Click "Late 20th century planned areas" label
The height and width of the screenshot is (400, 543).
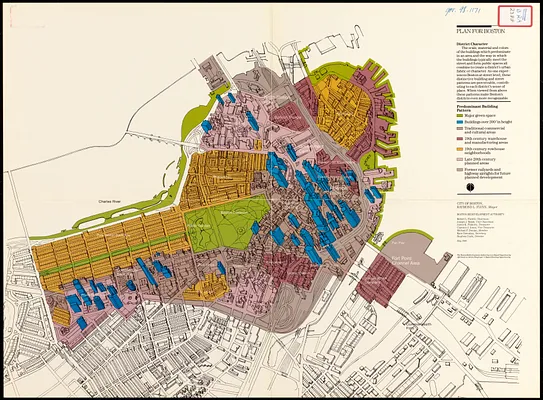click(x=480, y=161)
